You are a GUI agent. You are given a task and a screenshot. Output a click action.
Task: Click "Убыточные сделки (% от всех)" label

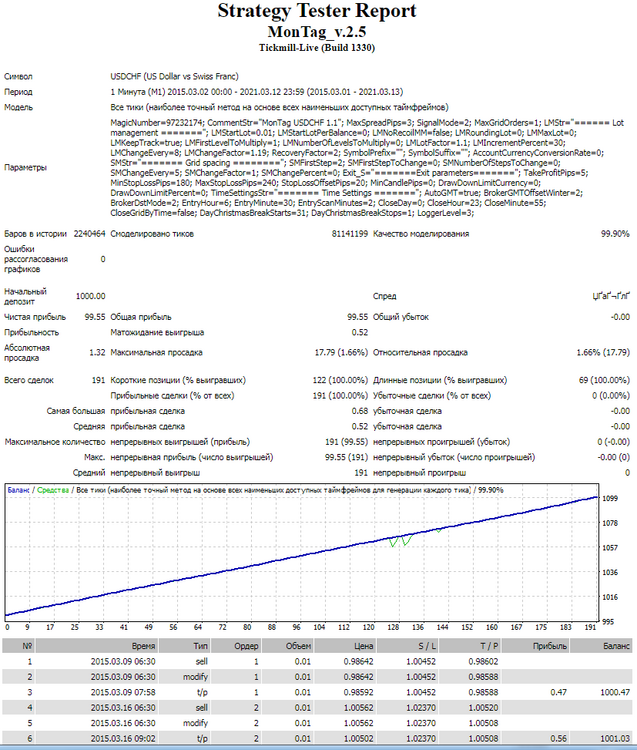click(432, 396)
